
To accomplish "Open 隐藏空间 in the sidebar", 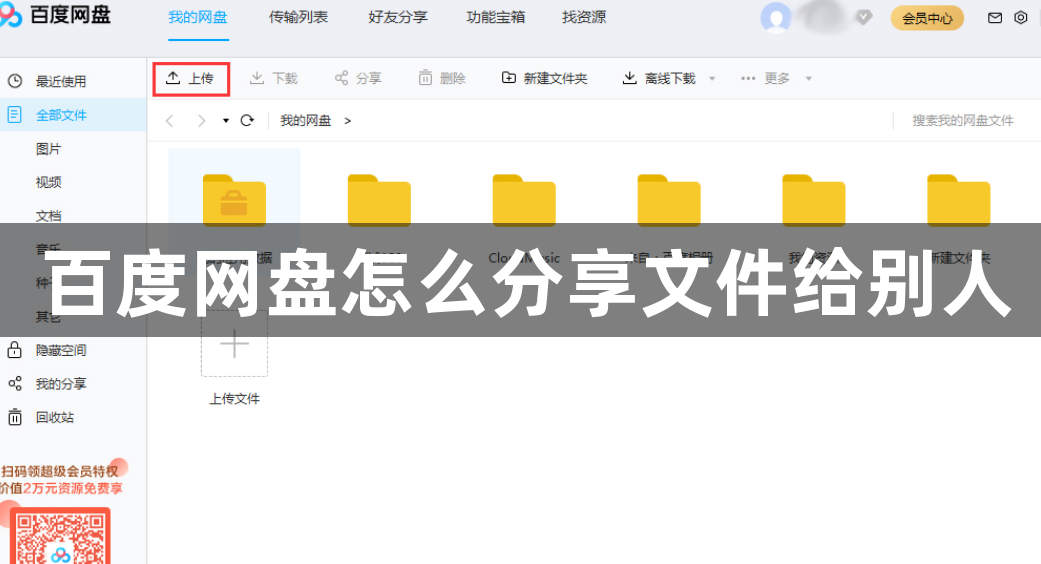I will [61, 350].
